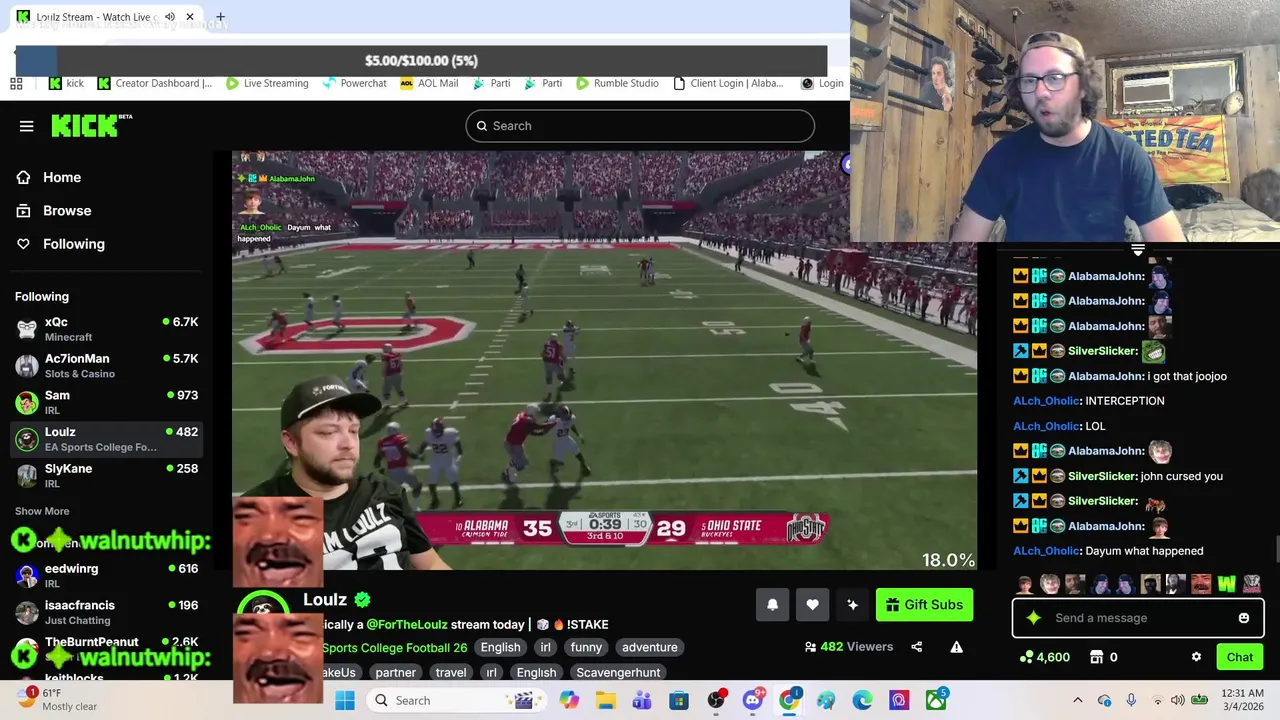The height and width of the screenshot is (720, 1280).
Task: Click the chat panel scrollbar
Action: [x=1275, y=550]
